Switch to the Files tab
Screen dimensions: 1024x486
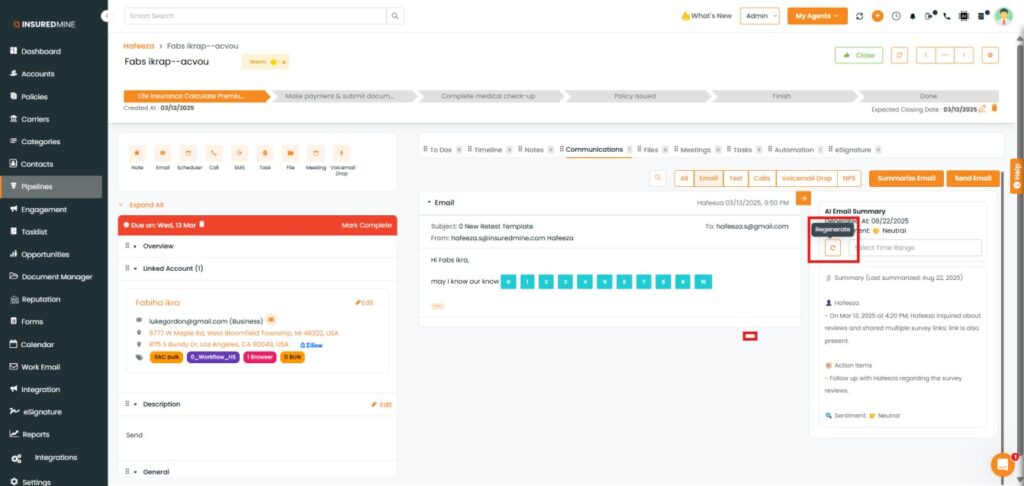[651, 150]
